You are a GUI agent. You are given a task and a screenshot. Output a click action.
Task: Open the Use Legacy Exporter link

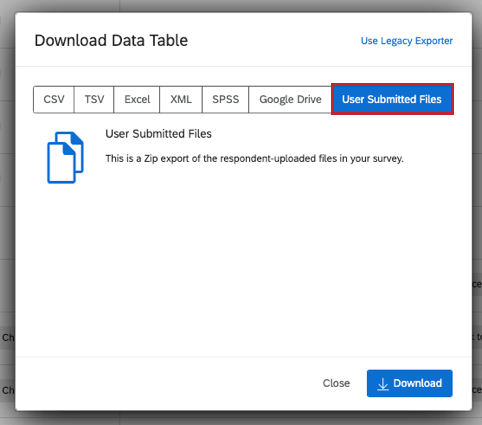[407, 41]
